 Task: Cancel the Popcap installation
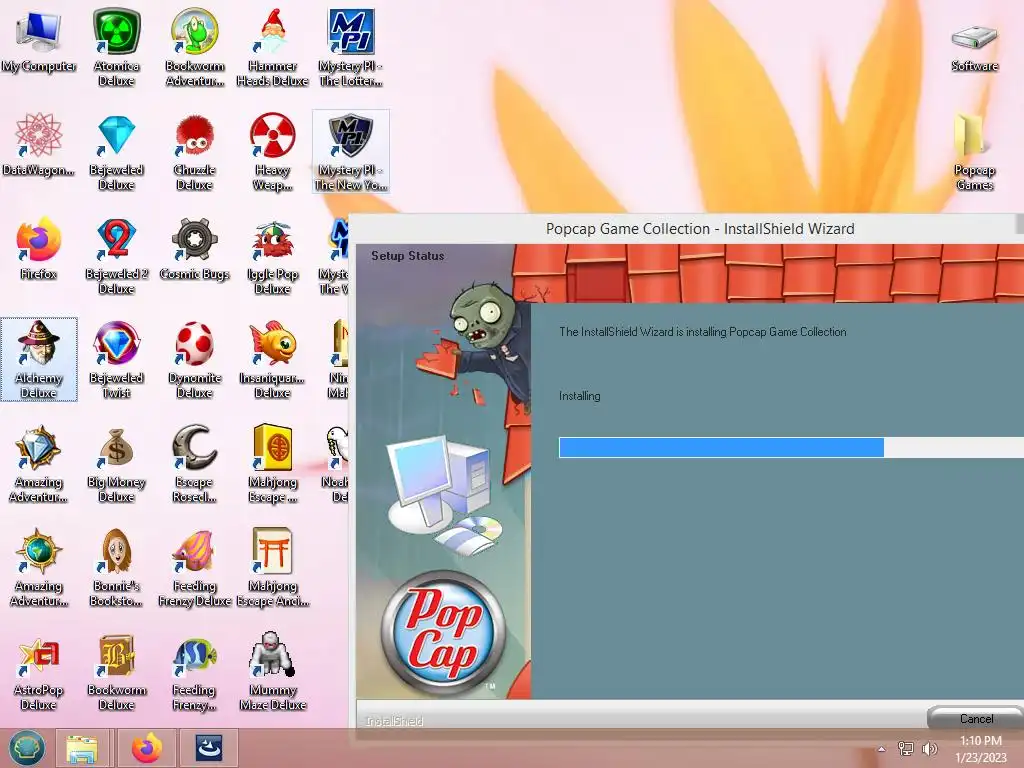tap(976, 718)
